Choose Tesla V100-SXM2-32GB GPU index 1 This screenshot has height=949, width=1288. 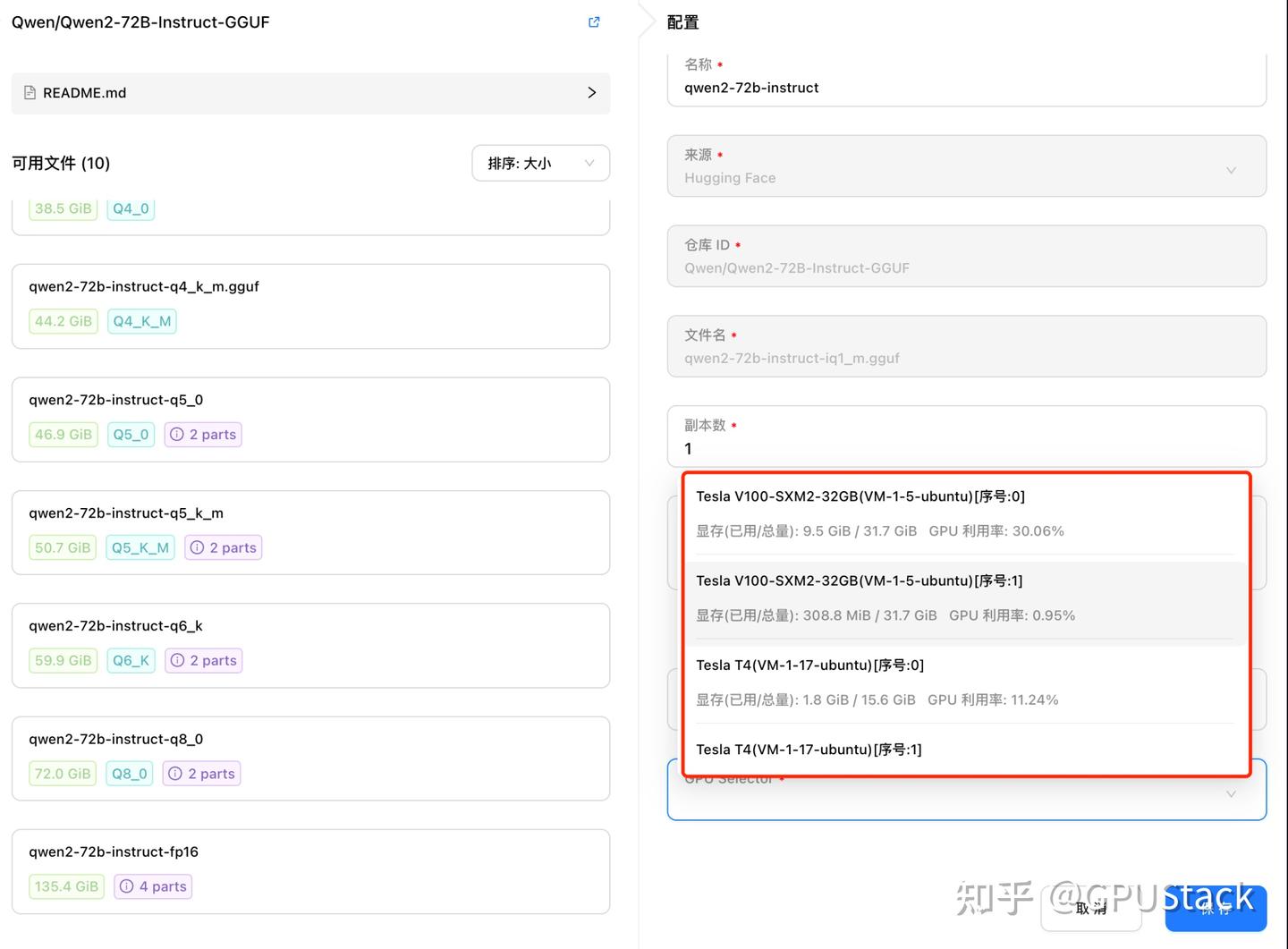pyautogui.click(x=965, y=604)
